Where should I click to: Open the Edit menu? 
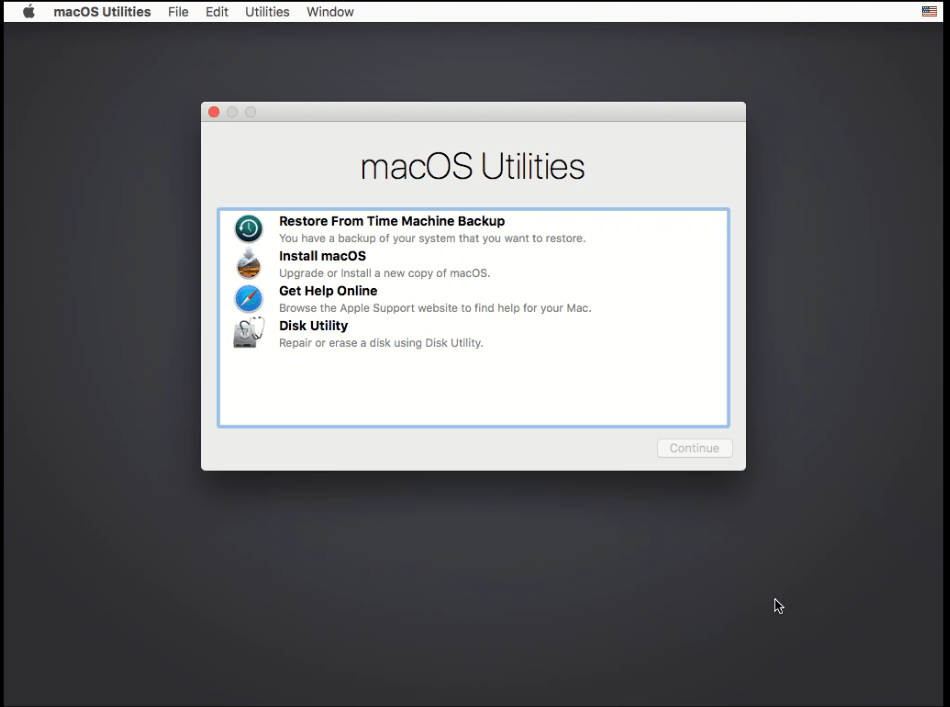(x=216, y=11)
